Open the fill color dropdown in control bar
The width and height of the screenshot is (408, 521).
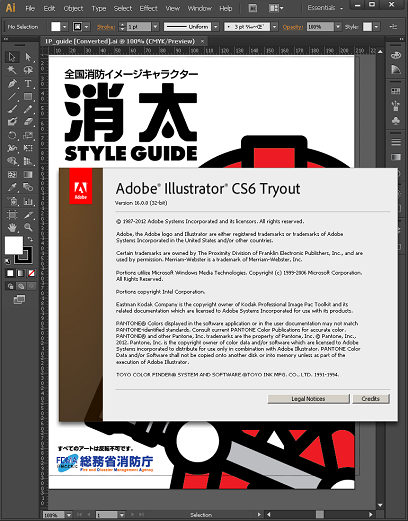(x=65, y=27)
